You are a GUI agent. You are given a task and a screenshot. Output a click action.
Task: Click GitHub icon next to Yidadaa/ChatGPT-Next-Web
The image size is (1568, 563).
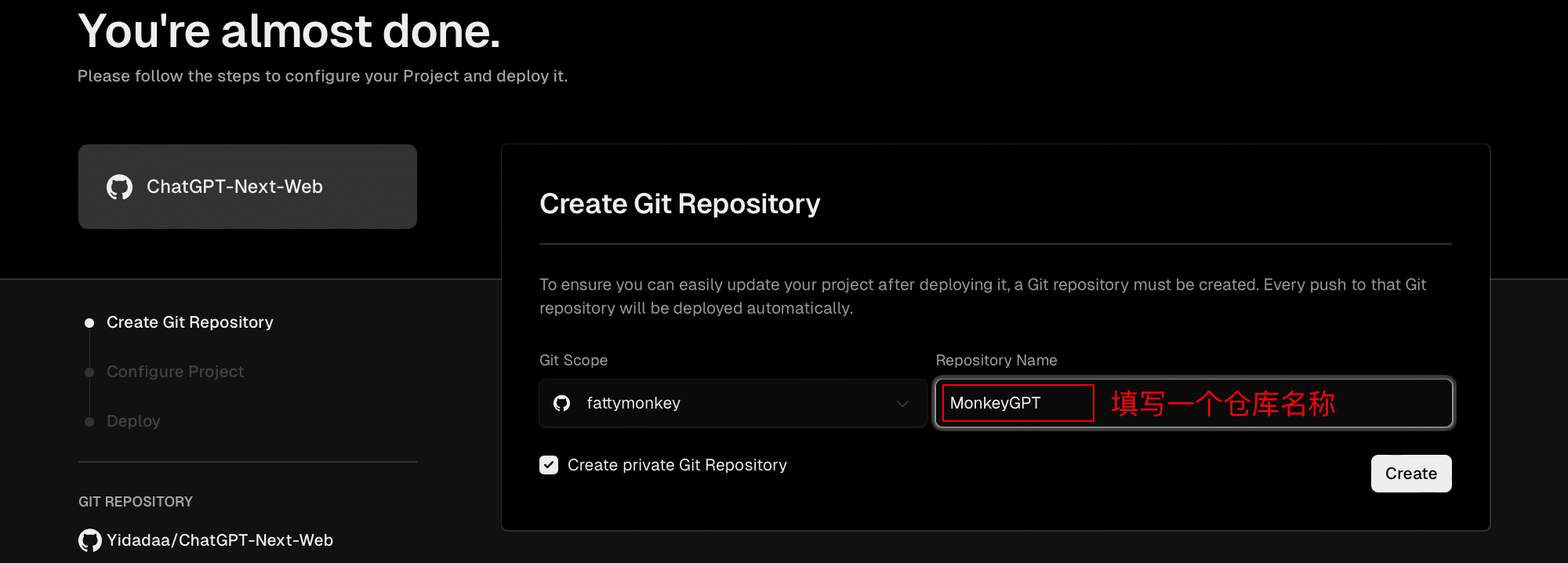[x=90, y=540]
